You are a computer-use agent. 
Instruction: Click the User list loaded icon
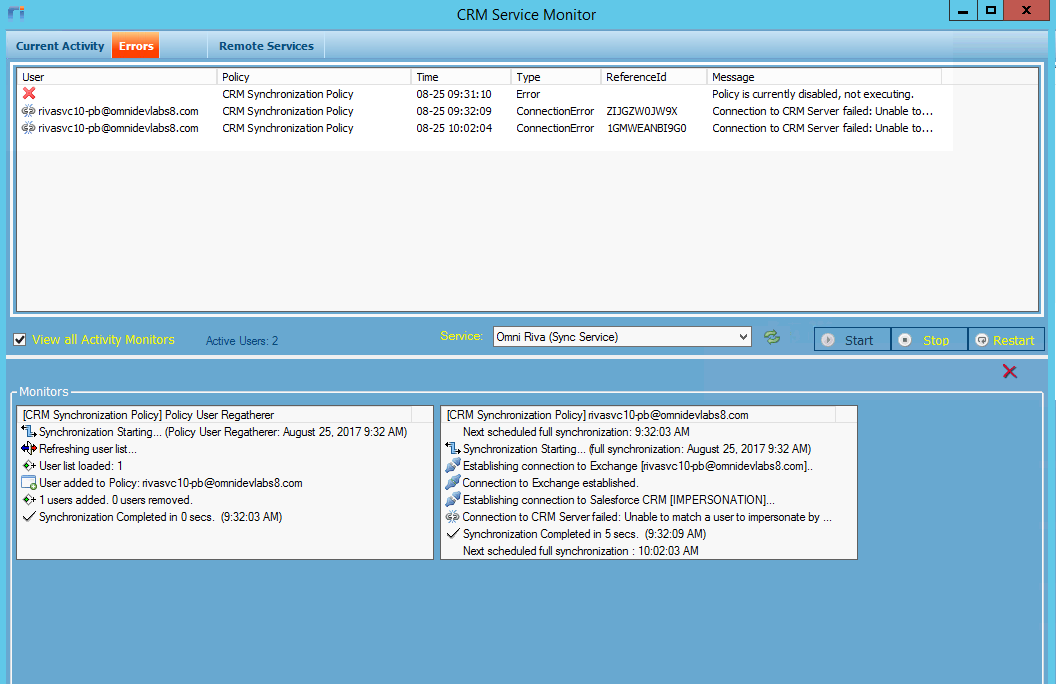(x=29, y=465)
